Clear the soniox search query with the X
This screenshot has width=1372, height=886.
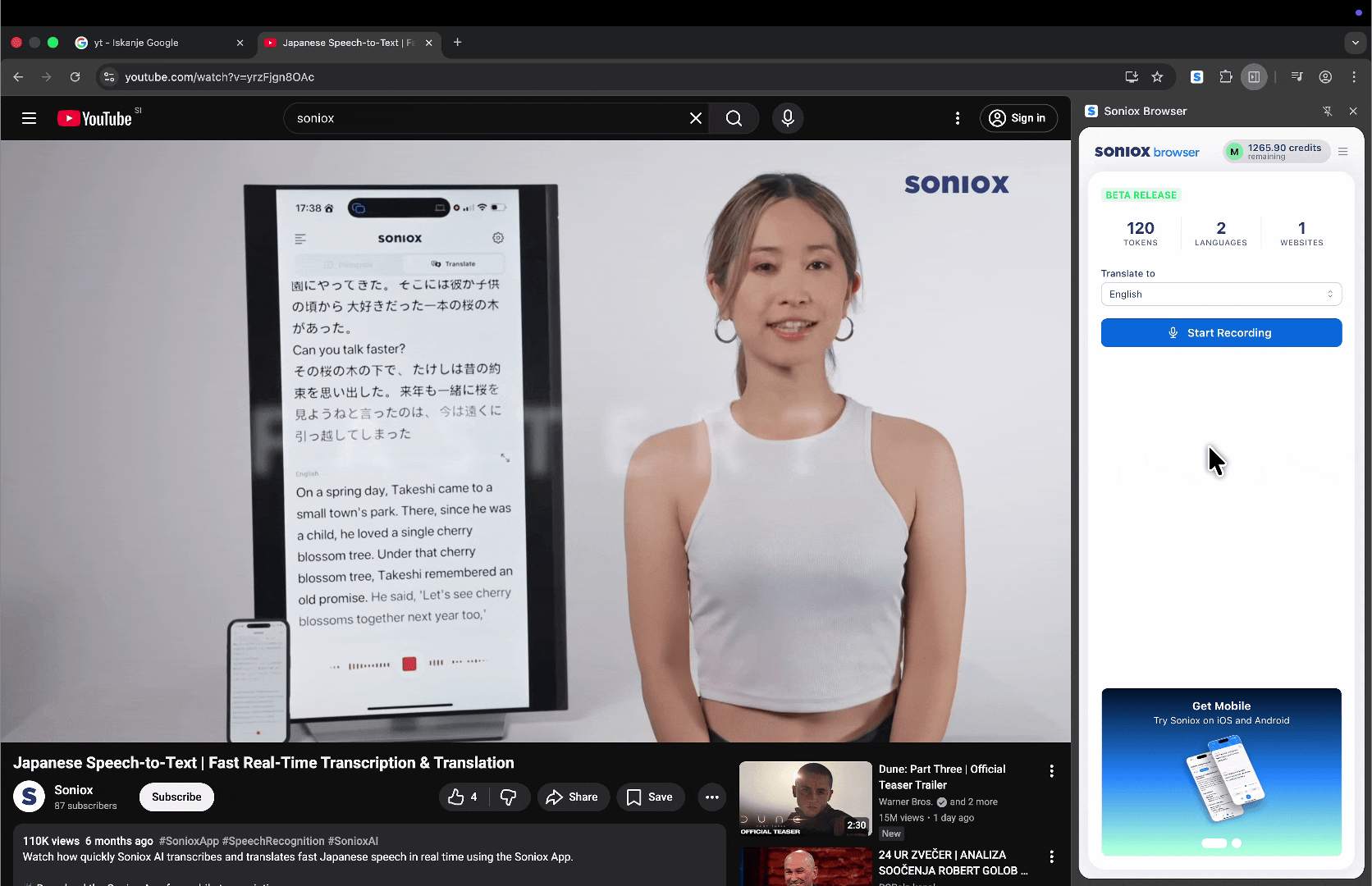695,118
